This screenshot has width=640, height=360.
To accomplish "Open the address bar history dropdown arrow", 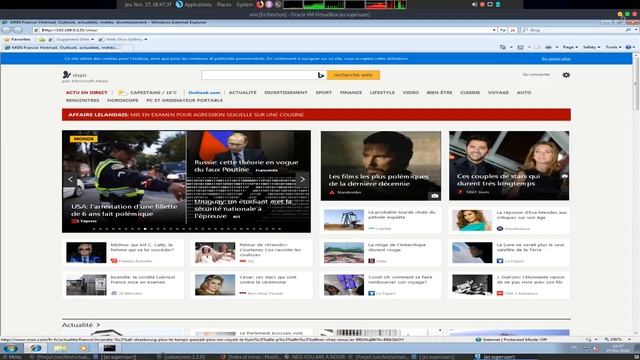I will pos(494,30).
